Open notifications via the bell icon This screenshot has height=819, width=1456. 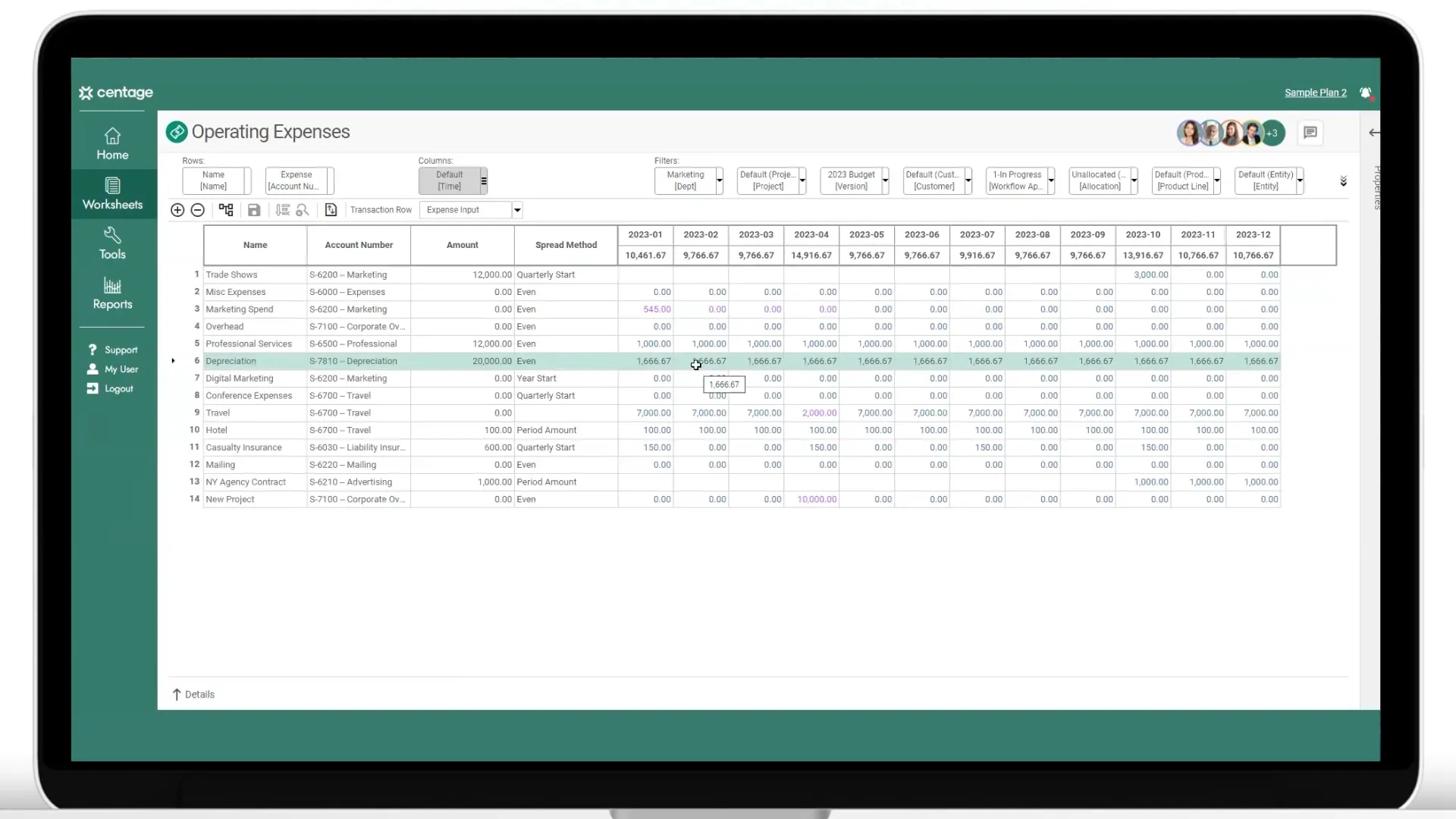(1367, 93)
